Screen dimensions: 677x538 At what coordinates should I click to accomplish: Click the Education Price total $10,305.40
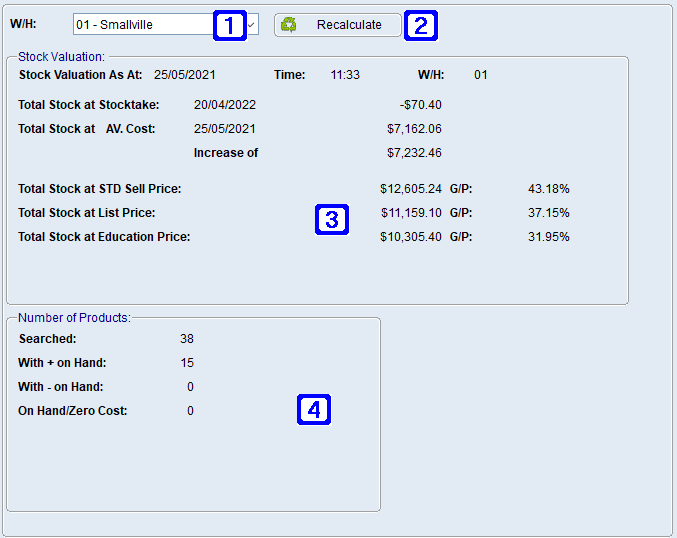pos(411,237)
